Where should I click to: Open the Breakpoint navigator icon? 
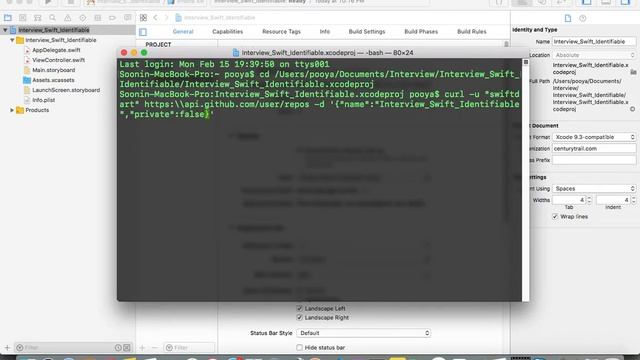click(112, 18)
